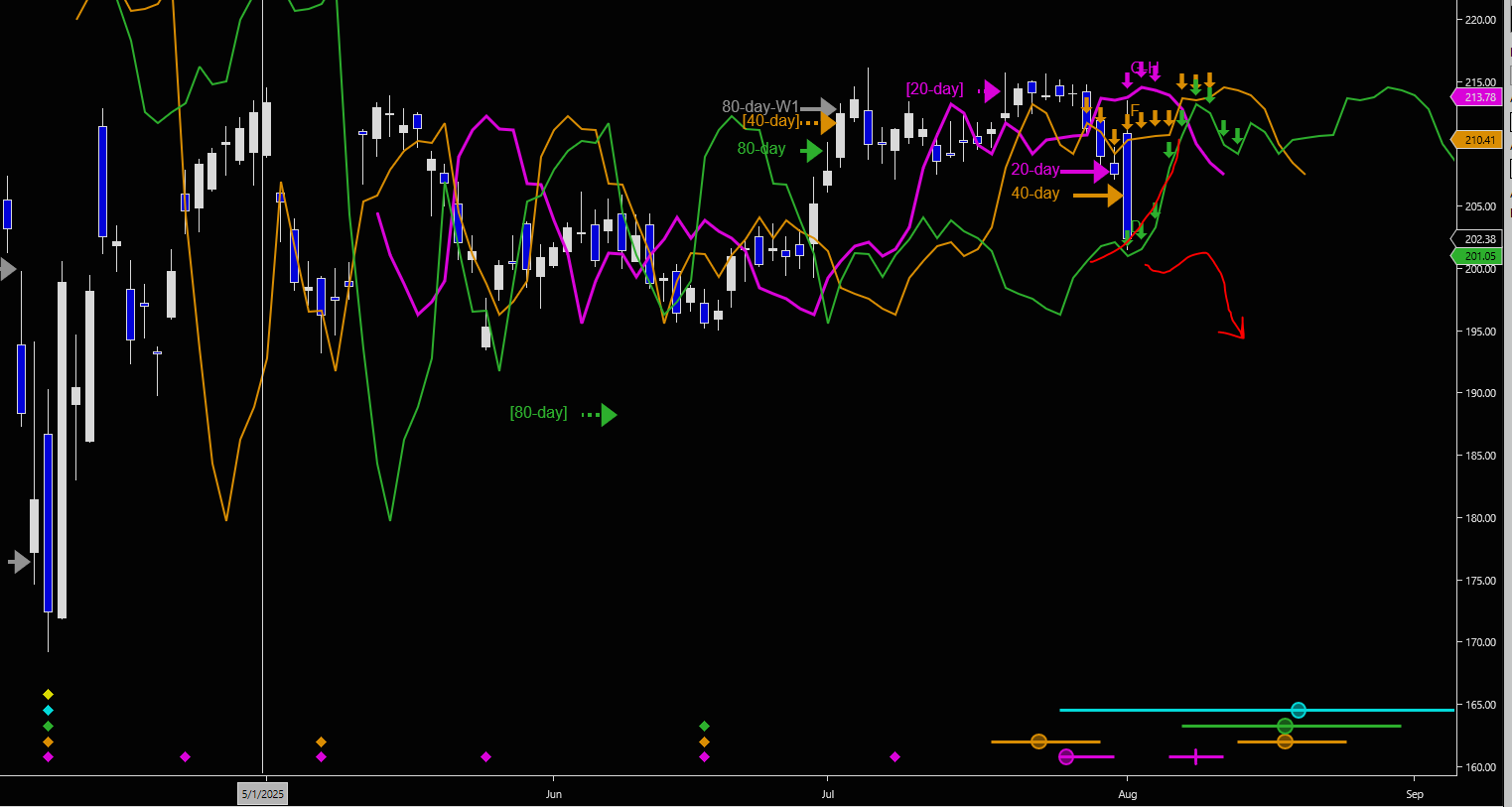1512x807 pixels.
Task: Select the orange circle directly below the green circle
Action: tap(1285, 741)
